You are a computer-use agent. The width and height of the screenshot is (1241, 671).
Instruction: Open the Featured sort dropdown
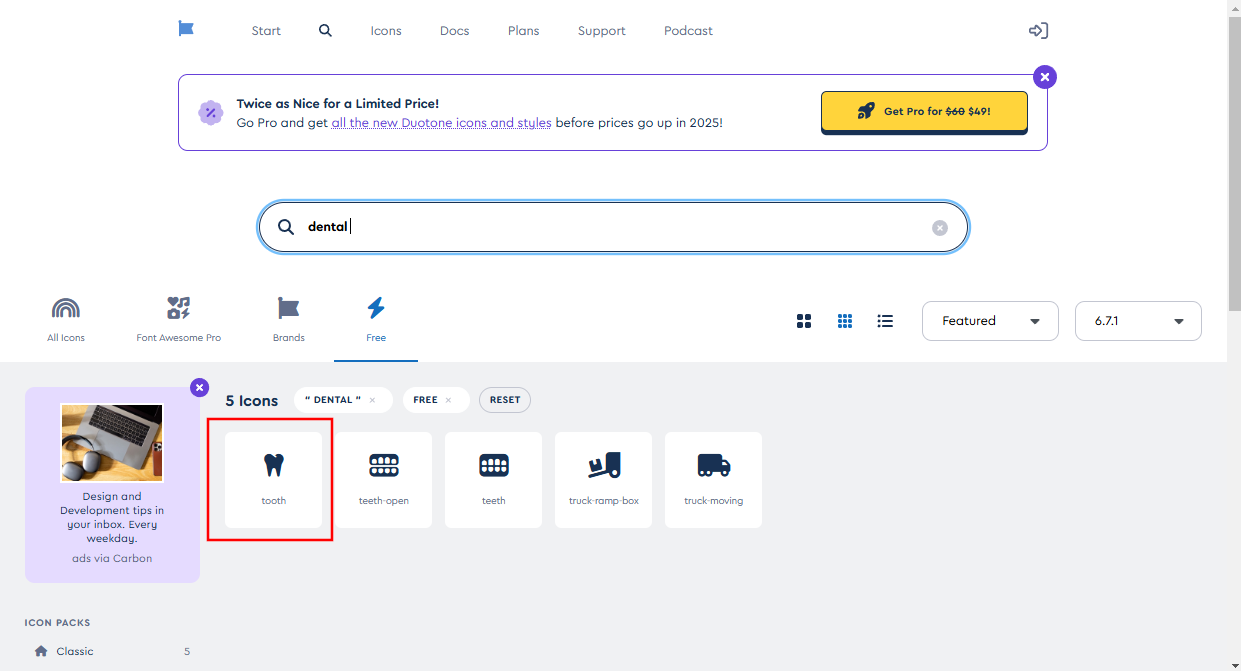(989, 321)
